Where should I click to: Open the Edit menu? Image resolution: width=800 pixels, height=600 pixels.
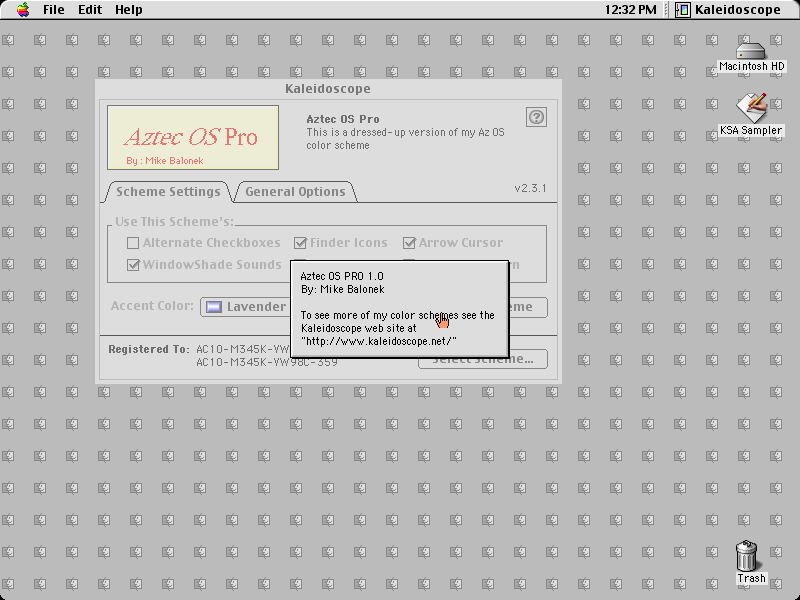point(90,10)
